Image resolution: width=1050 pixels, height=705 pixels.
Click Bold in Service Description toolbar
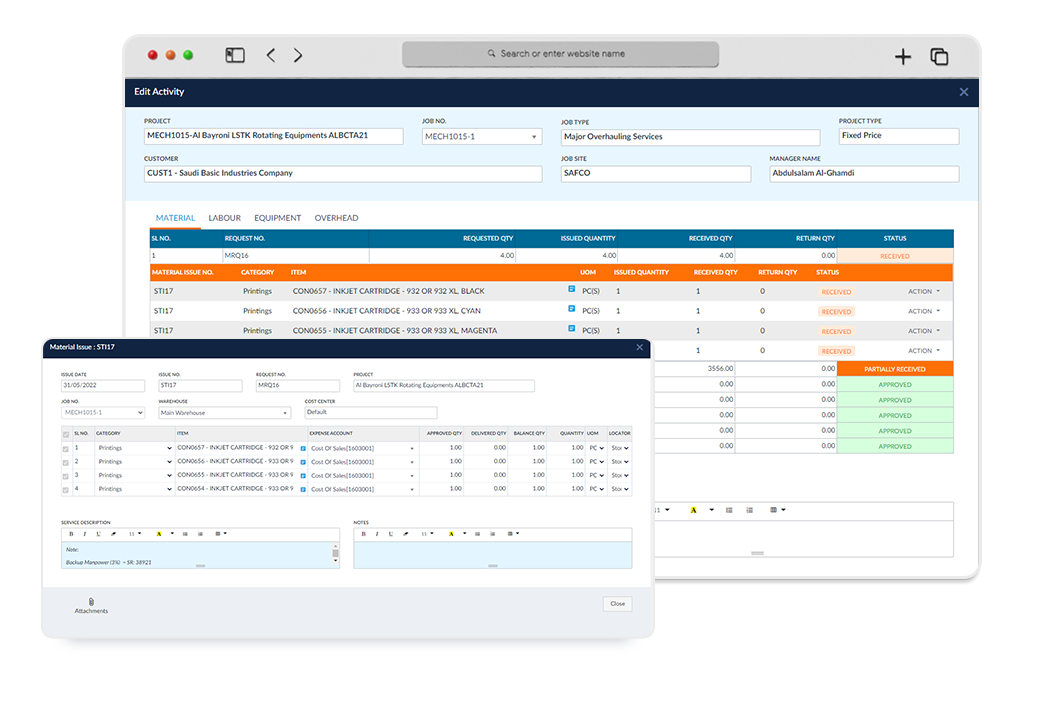coord(71,534)
